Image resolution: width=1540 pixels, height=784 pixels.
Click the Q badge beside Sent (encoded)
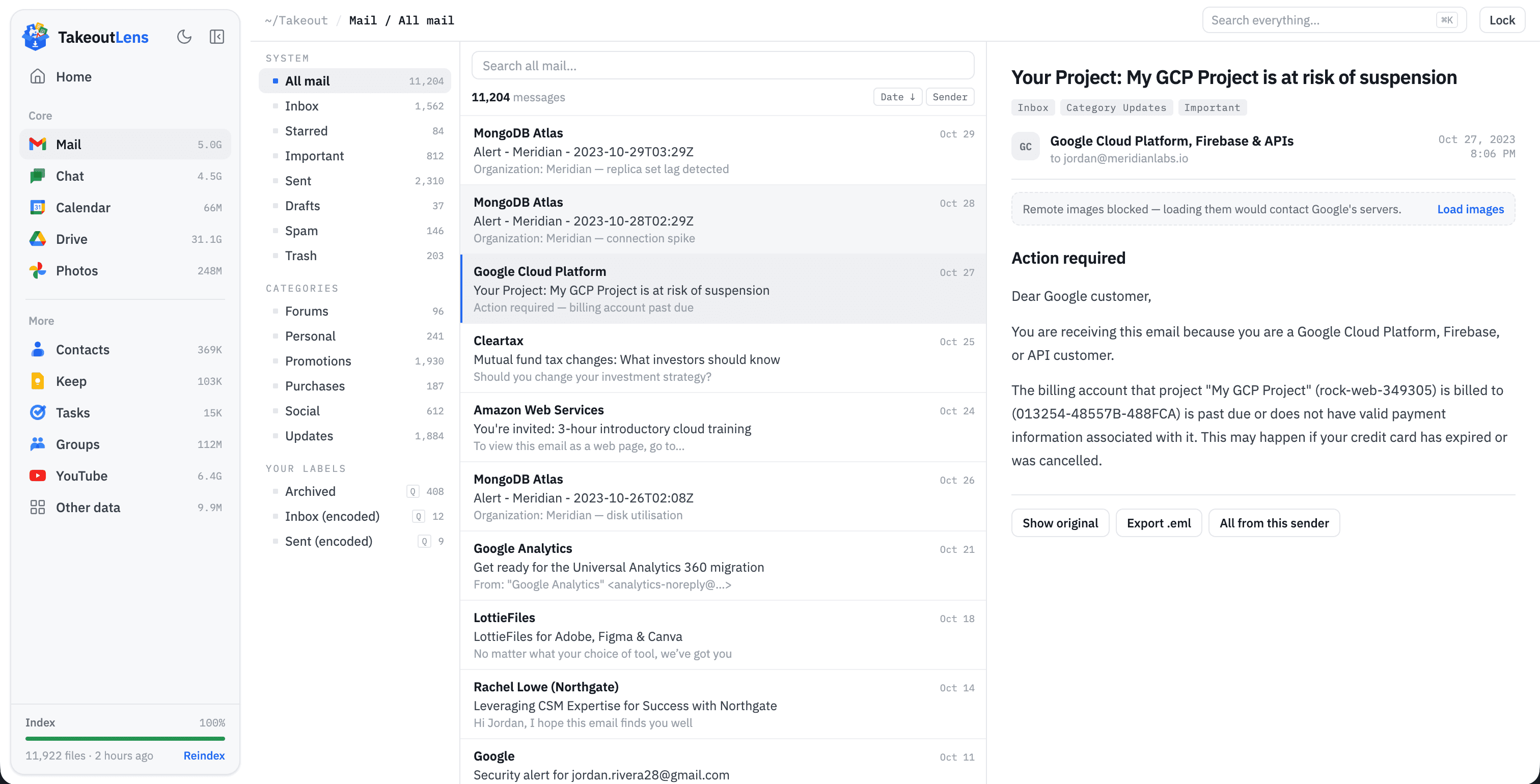[424, 541]
